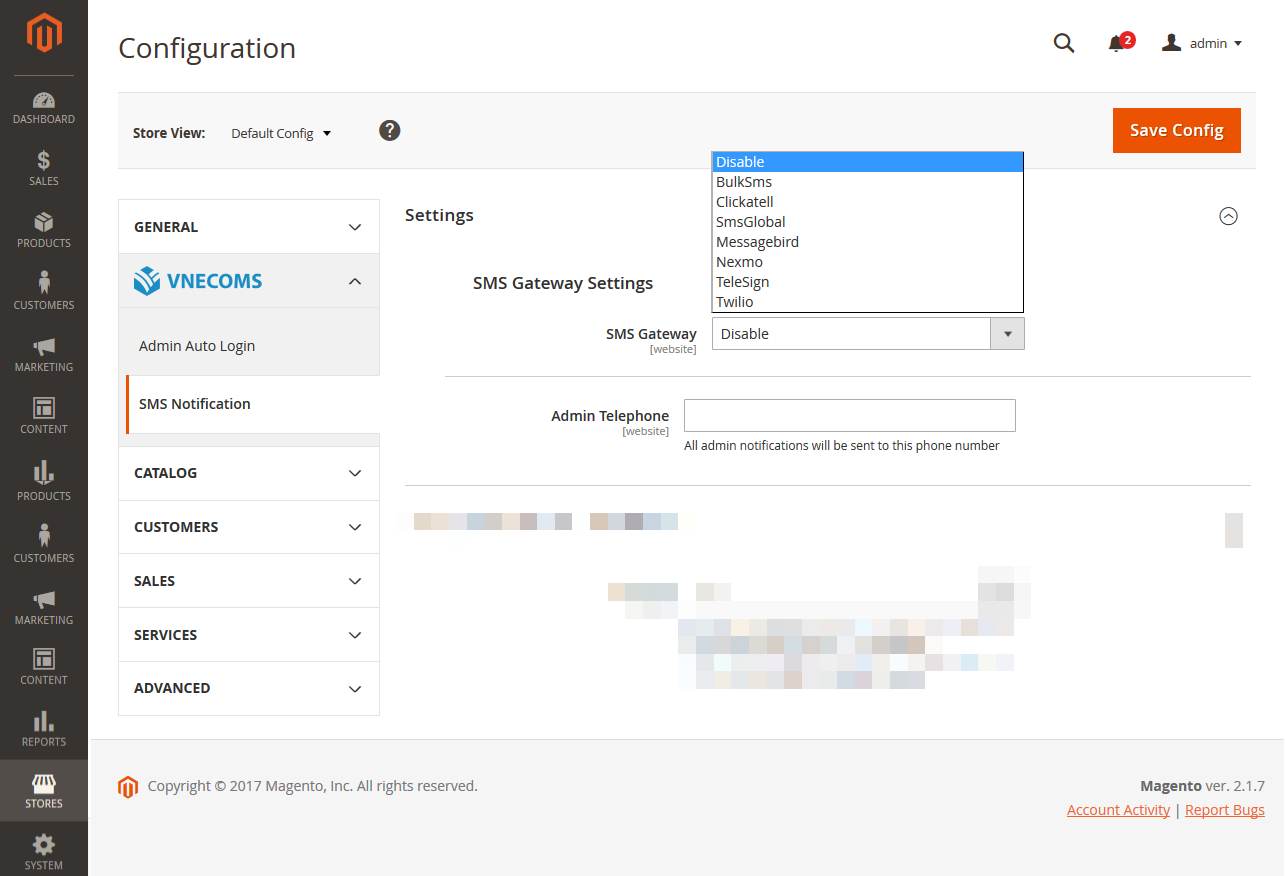Image resolution: width=1285 pixels, height=876 pixels.
Task: Open the Store View Default Config switcher
Action: (281, 133)
